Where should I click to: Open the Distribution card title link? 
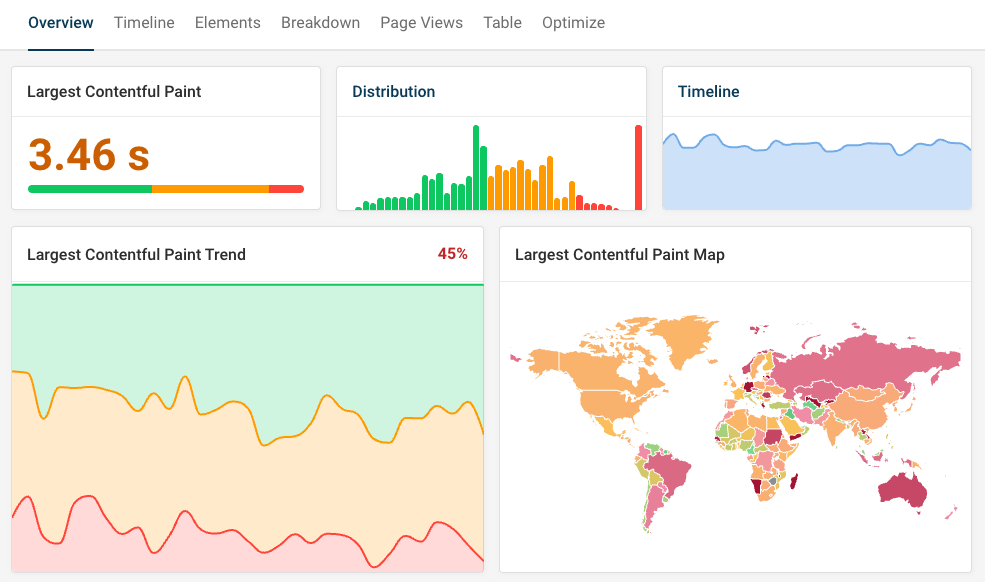[x=393, y=91]
